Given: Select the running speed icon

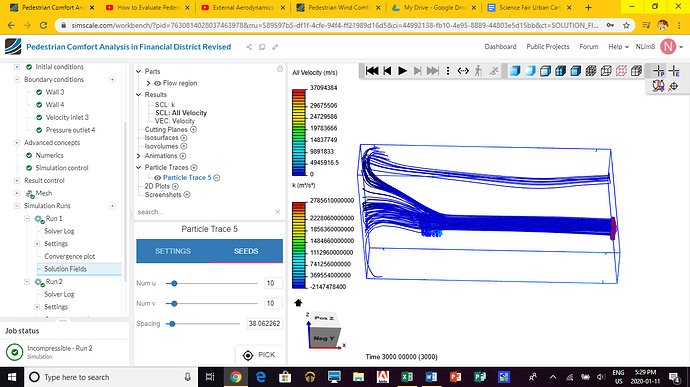Looking at the screenshot, I should (494, 71).
